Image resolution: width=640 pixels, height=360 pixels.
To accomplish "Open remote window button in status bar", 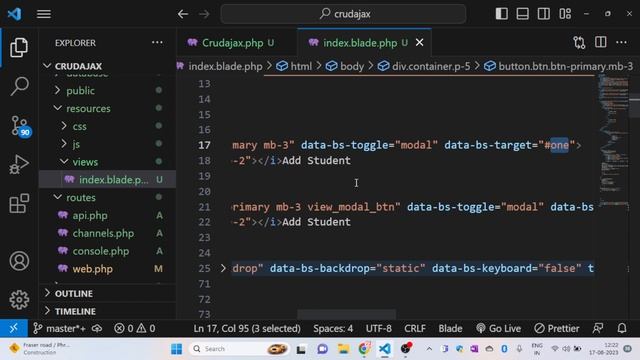I will coord(13,328).
